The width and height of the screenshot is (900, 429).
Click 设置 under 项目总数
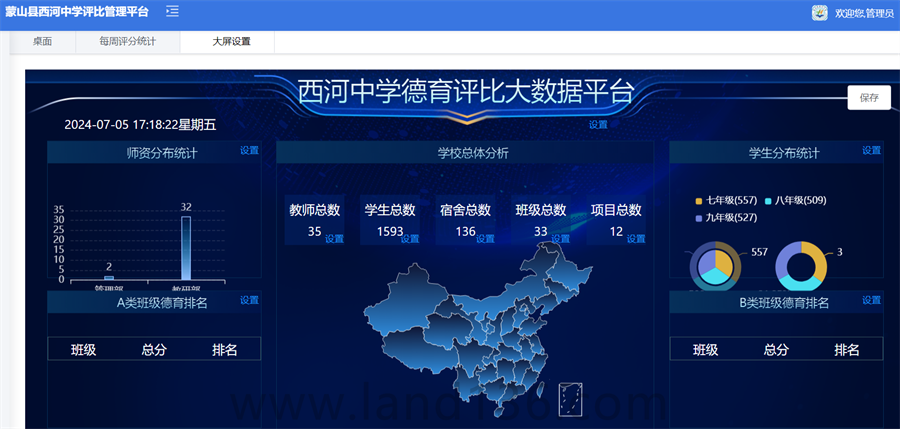[x=635, y=239]
